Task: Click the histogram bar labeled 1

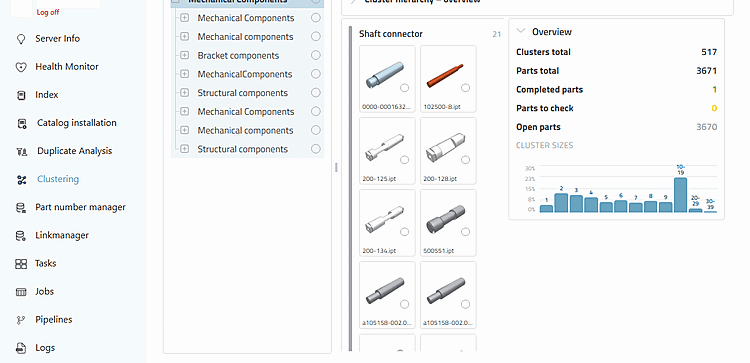Action: pos(546,209)
